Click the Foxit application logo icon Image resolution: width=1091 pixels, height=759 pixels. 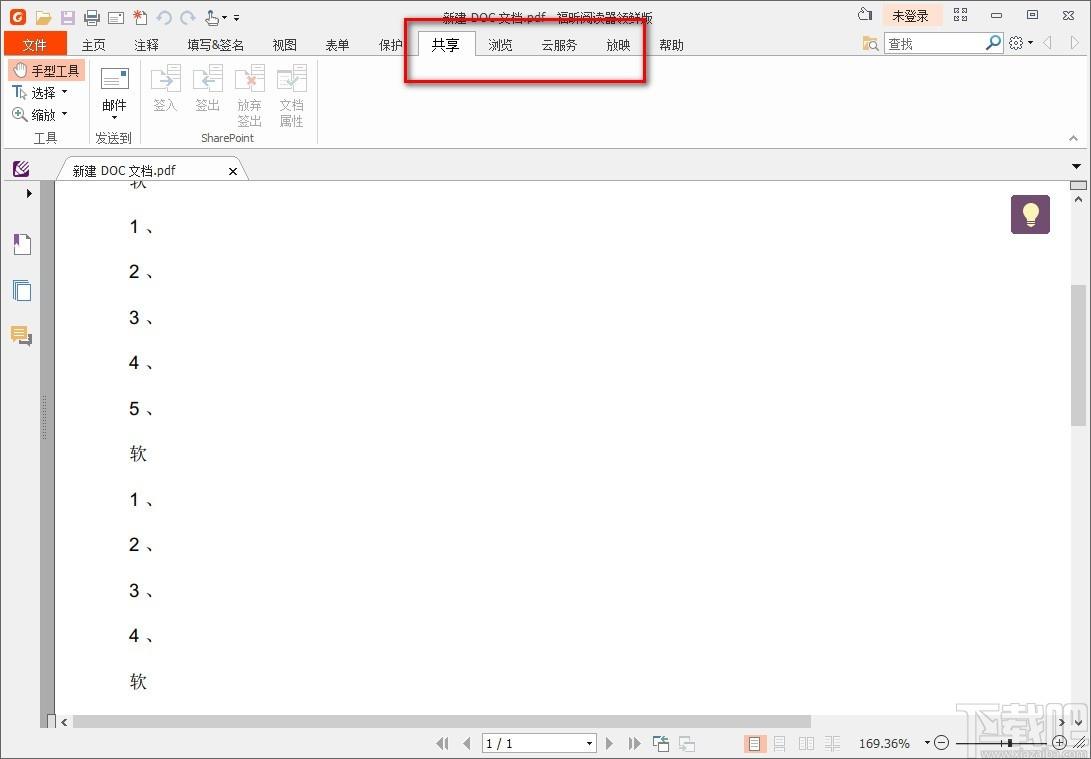[17, 16]
